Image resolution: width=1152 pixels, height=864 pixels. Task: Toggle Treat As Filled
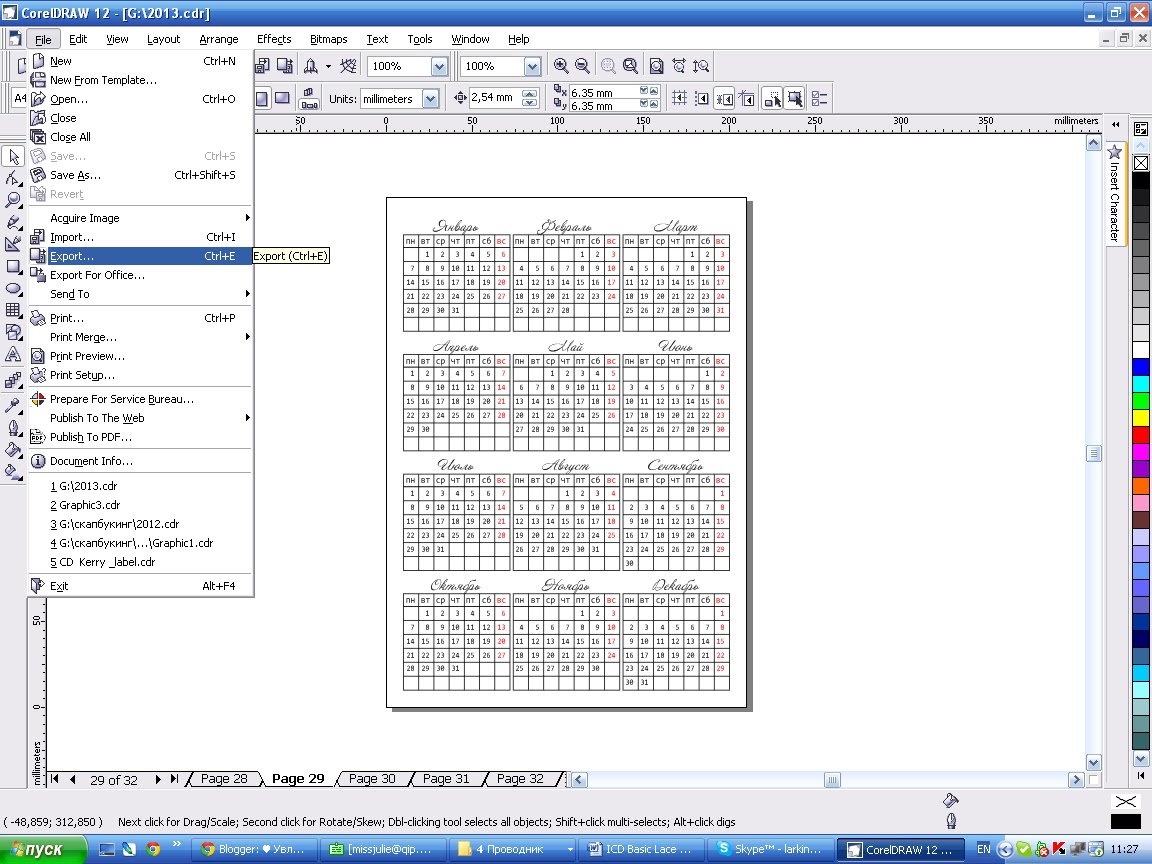(x=795, y=98)
